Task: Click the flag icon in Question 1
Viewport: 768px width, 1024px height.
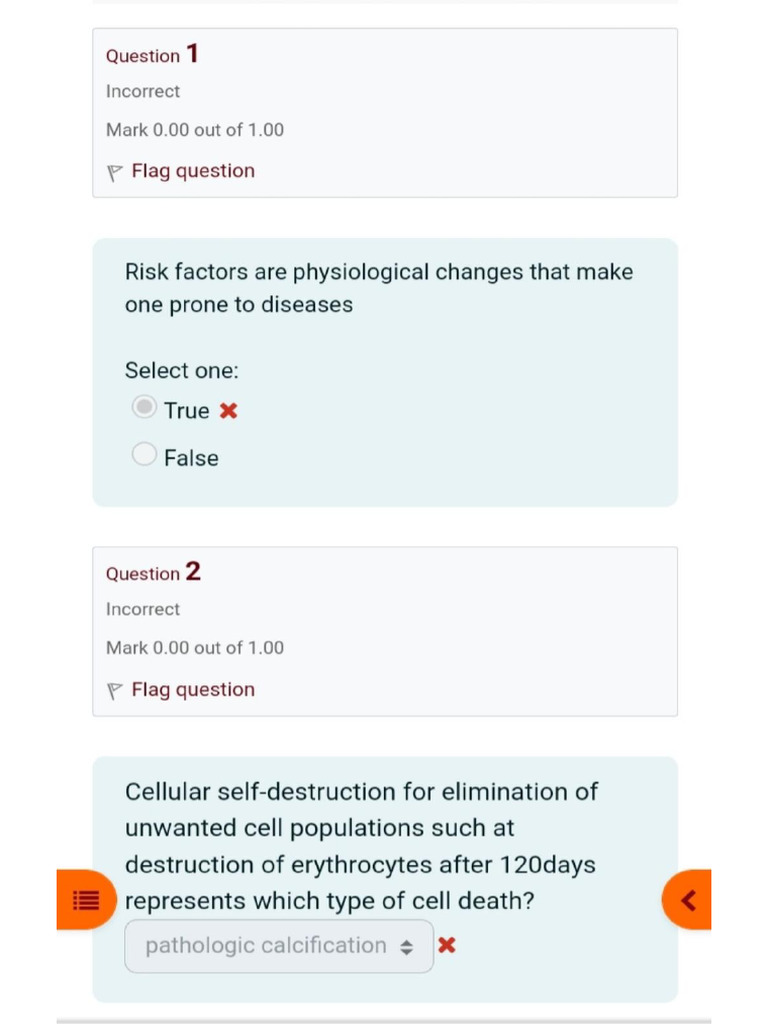Action: click(114, 172)
